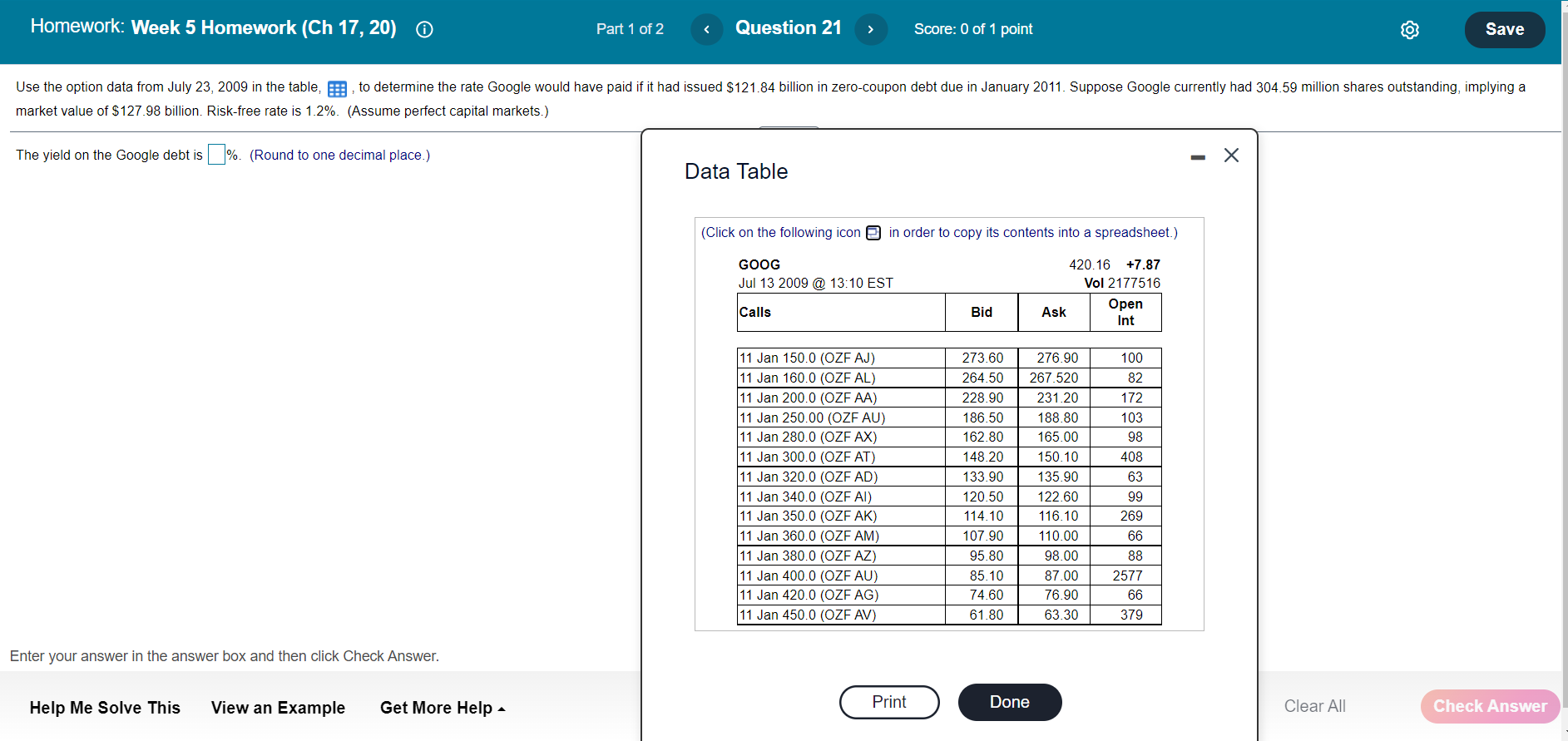
Task: Open Help Me Solve This
Action: pyautogui.click(x=105, y=708)
